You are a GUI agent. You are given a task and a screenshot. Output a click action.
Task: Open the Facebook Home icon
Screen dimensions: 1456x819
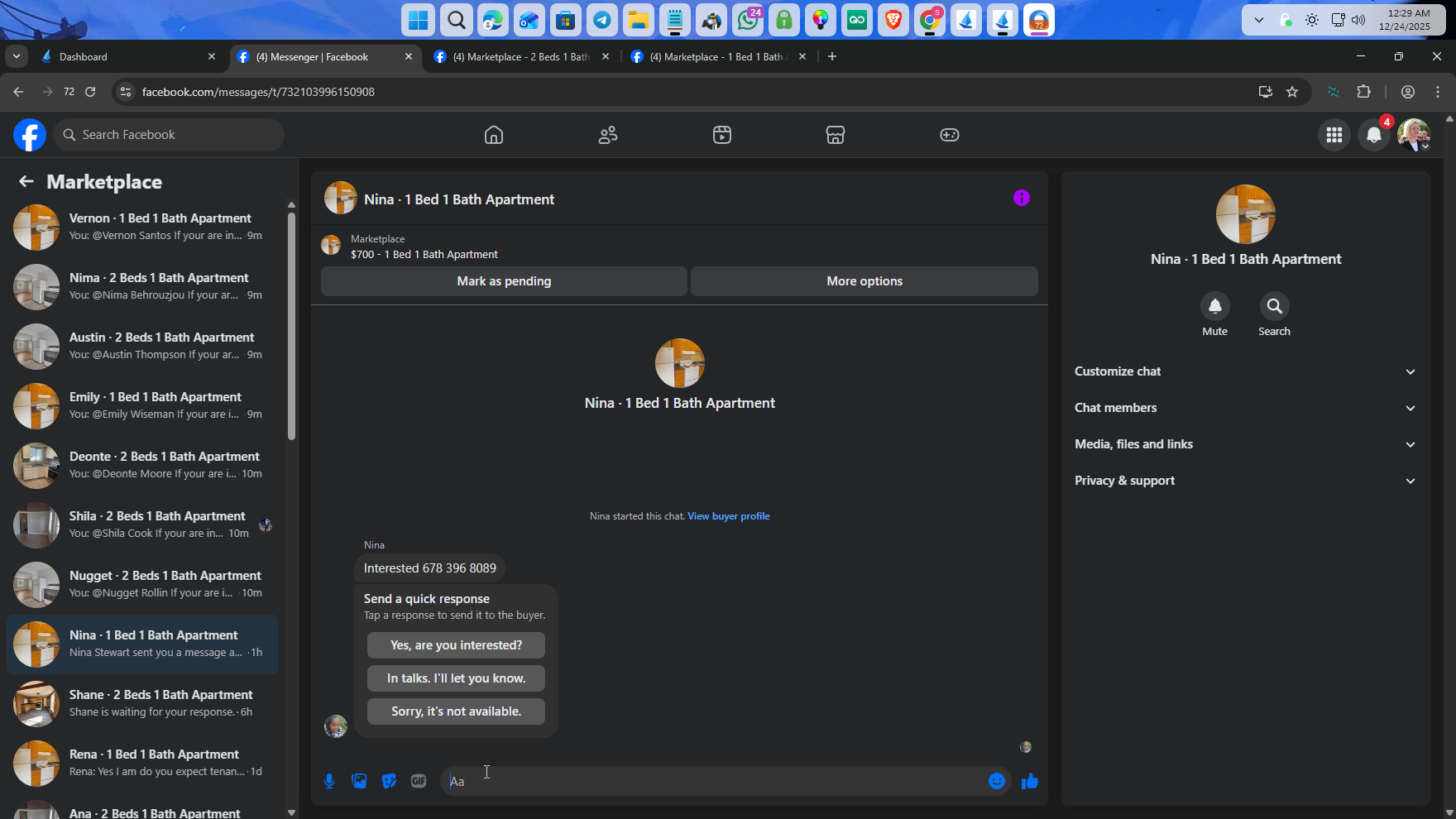coord(494,135)
